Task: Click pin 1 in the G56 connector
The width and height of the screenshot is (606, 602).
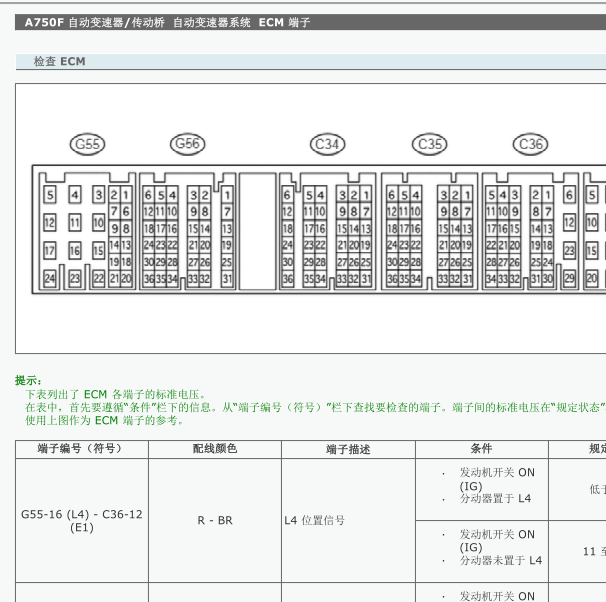Action: tap(227, 195)
